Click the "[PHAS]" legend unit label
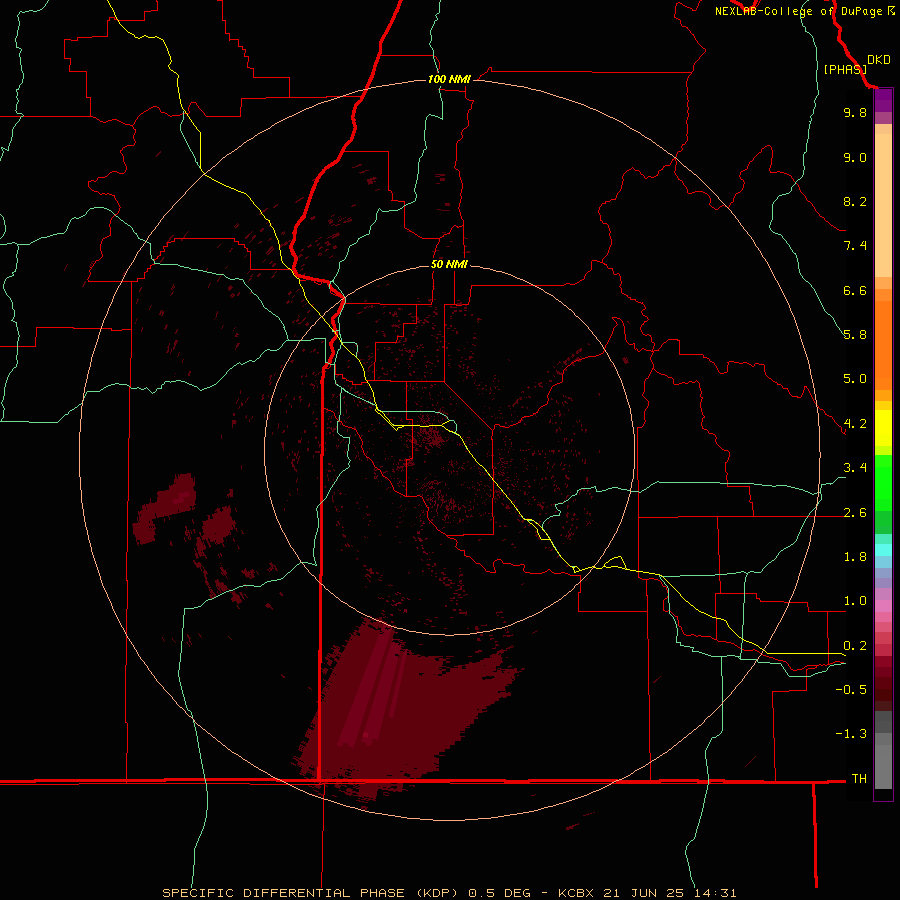Screen dimensions: 900x900 [x=844, y=70]
